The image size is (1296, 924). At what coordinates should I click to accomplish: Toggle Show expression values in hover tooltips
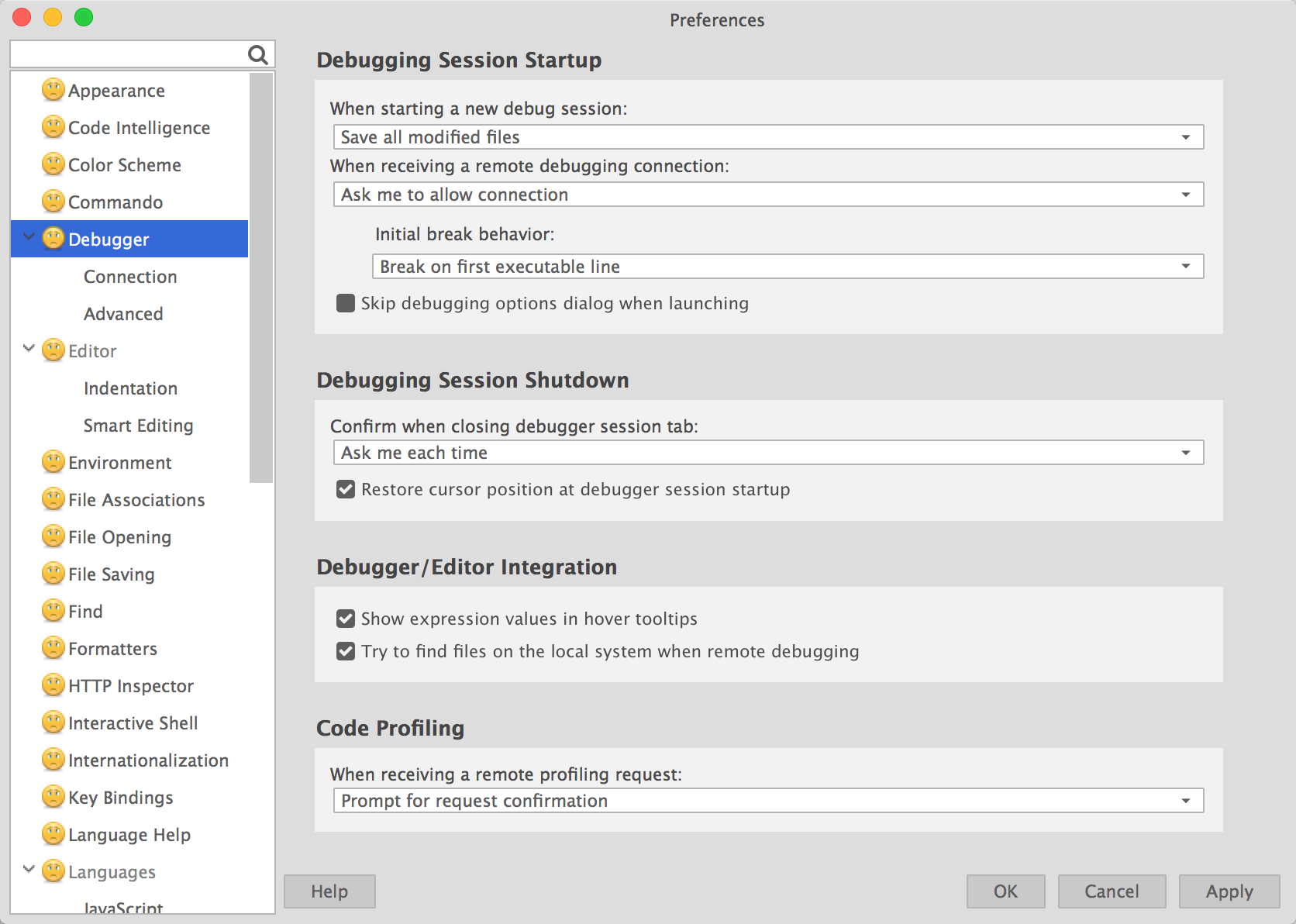[346, 619]
